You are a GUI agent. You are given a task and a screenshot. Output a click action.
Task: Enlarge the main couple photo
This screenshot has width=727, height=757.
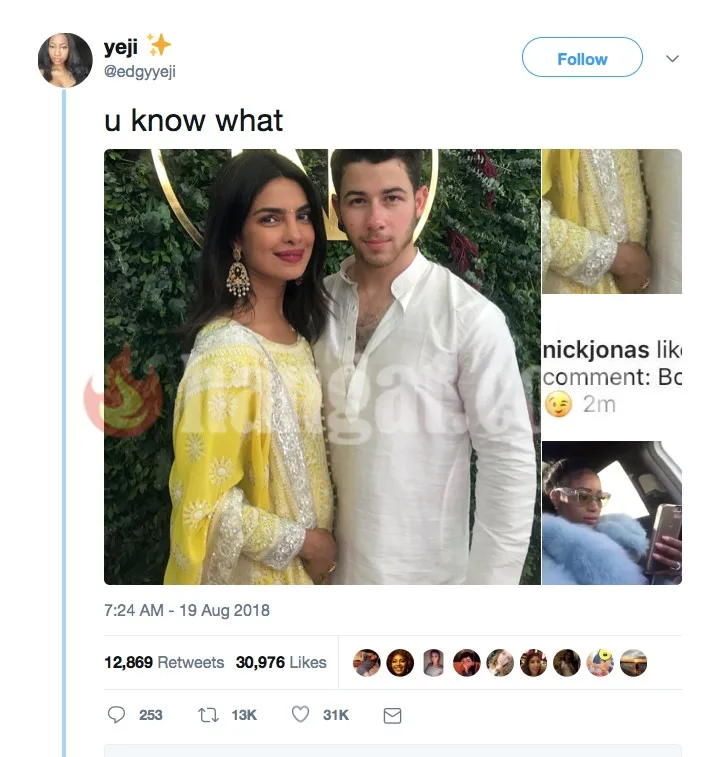tap(322, 367)
